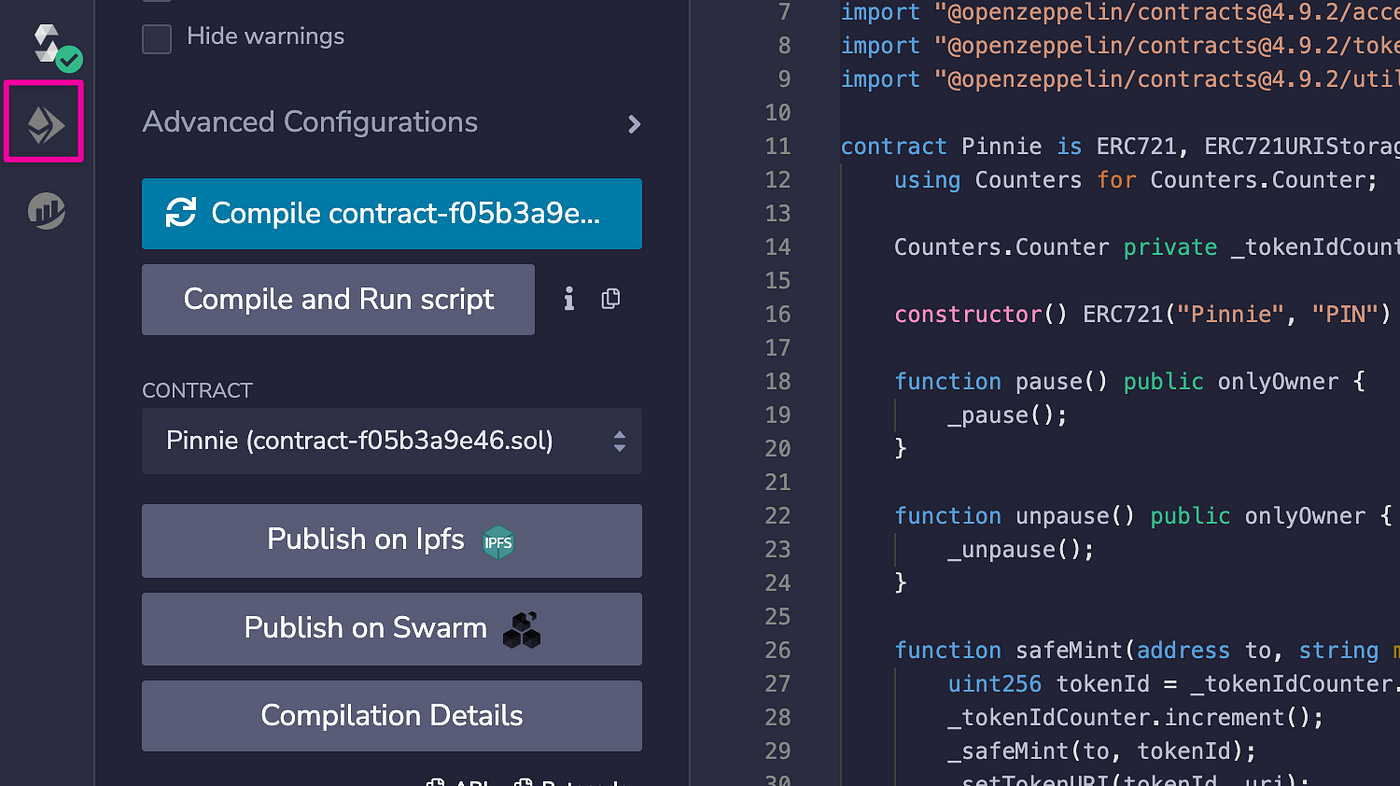Screen dimensions: 1400x786
Task: Open the Pinnie contract selection dropdown
Action: [x=392, y=441]
